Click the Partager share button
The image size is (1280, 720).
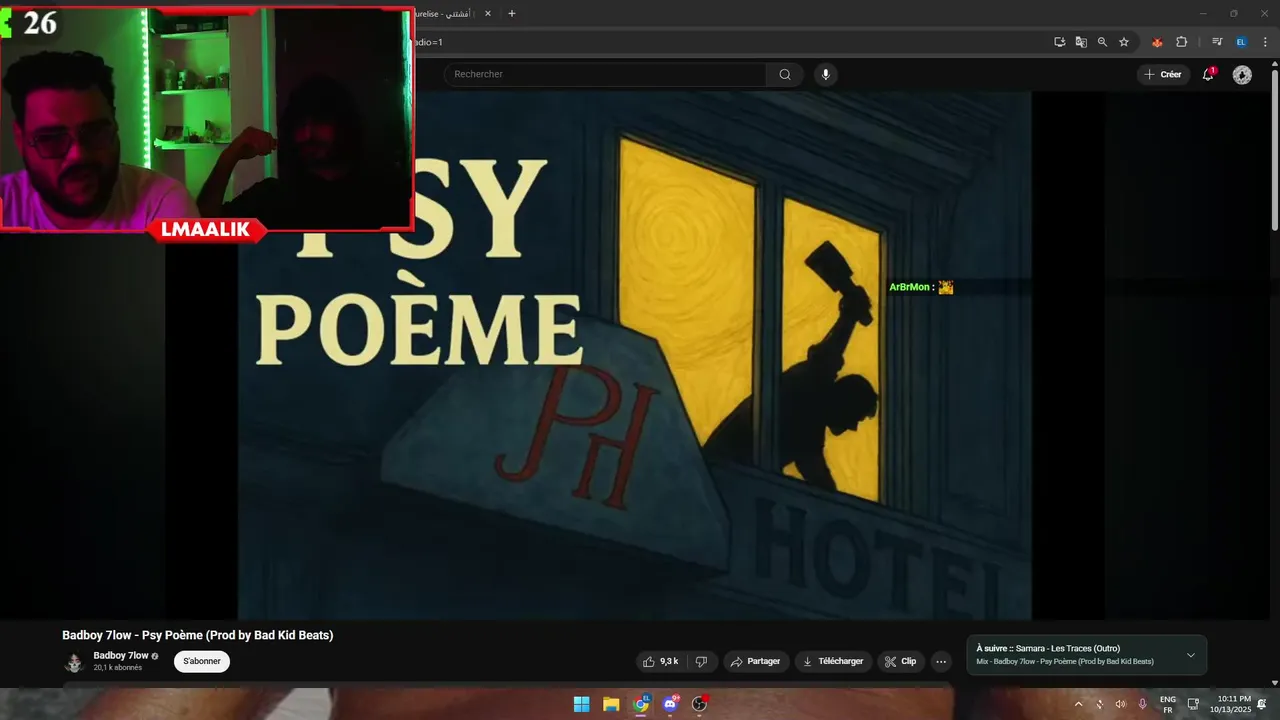point(755,661)
